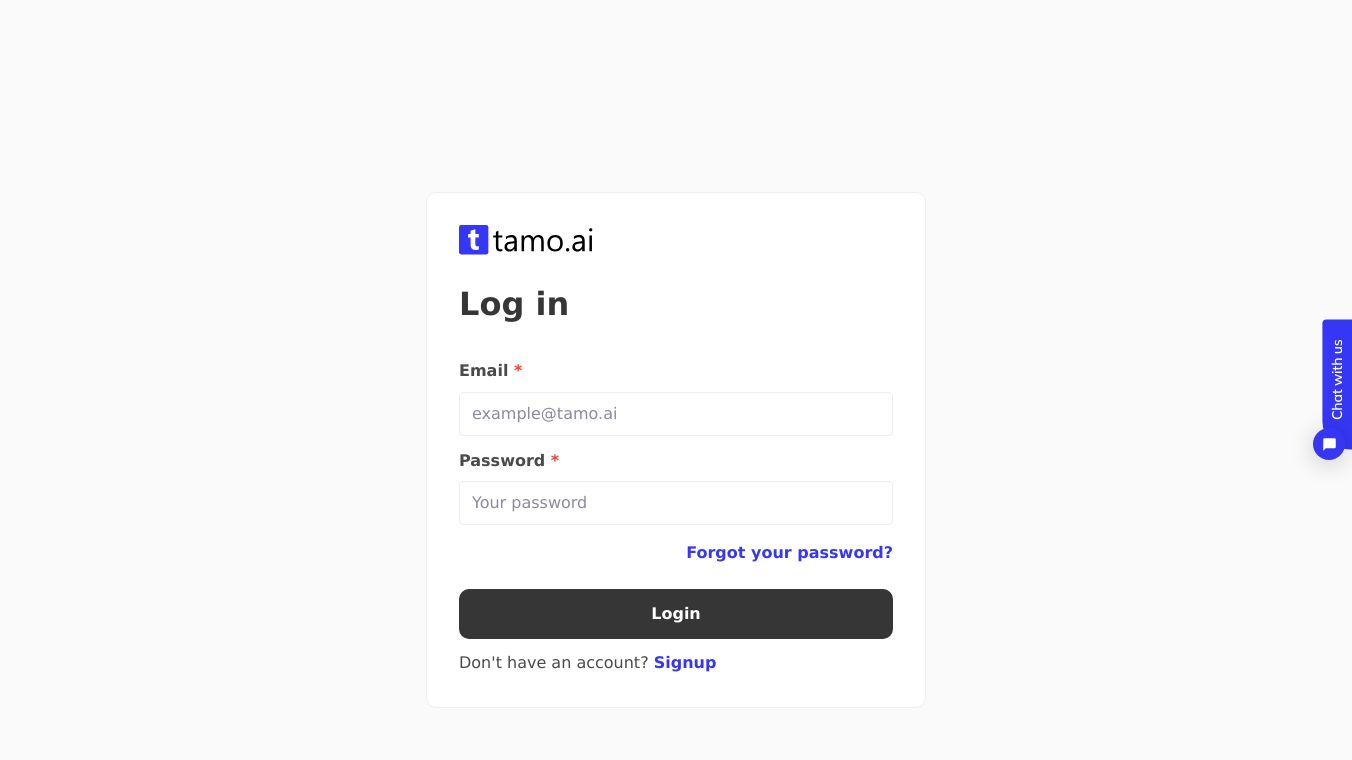Viewport: 1352px width, 760px height.
Task: Open the round chat bubble icon
Action: pyautogui.click(x=1329, y=444)
